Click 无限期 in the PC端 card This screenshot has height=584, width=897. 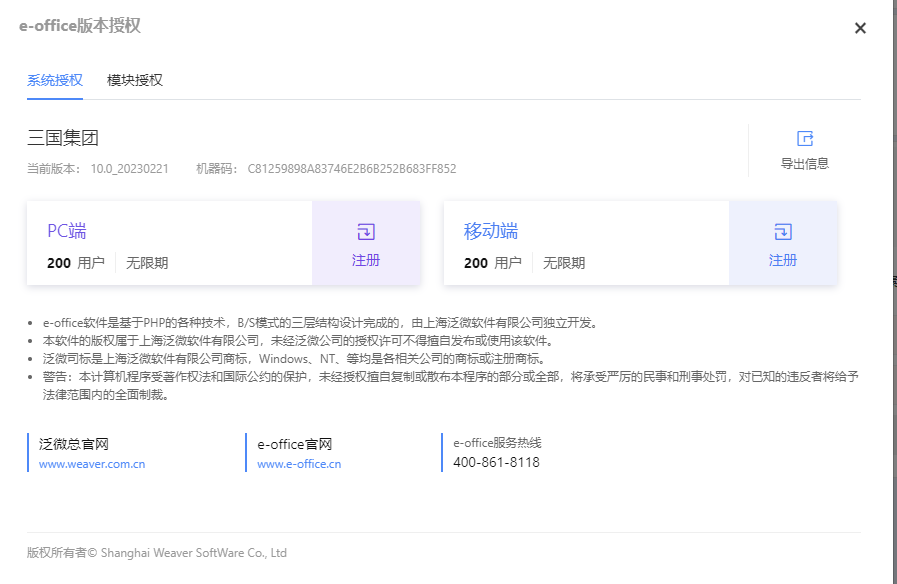pos(147,263)
